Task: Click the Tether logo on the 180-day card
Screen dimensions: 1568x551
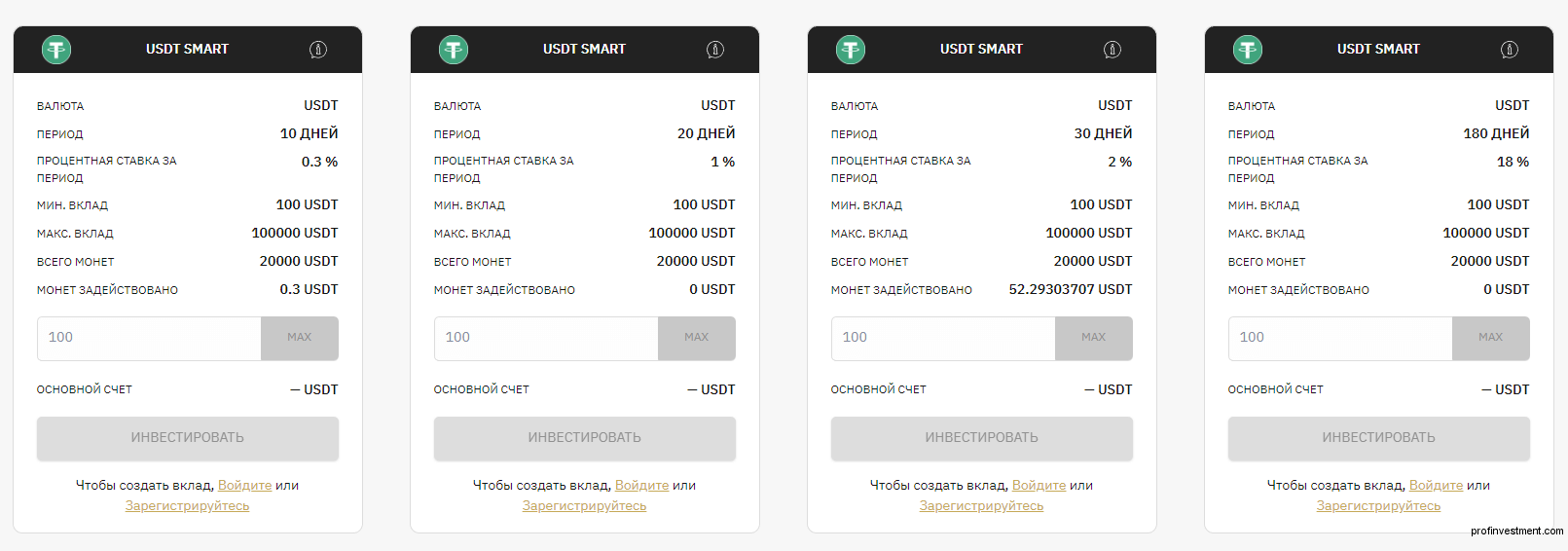Action: (x=1248, y=49)
